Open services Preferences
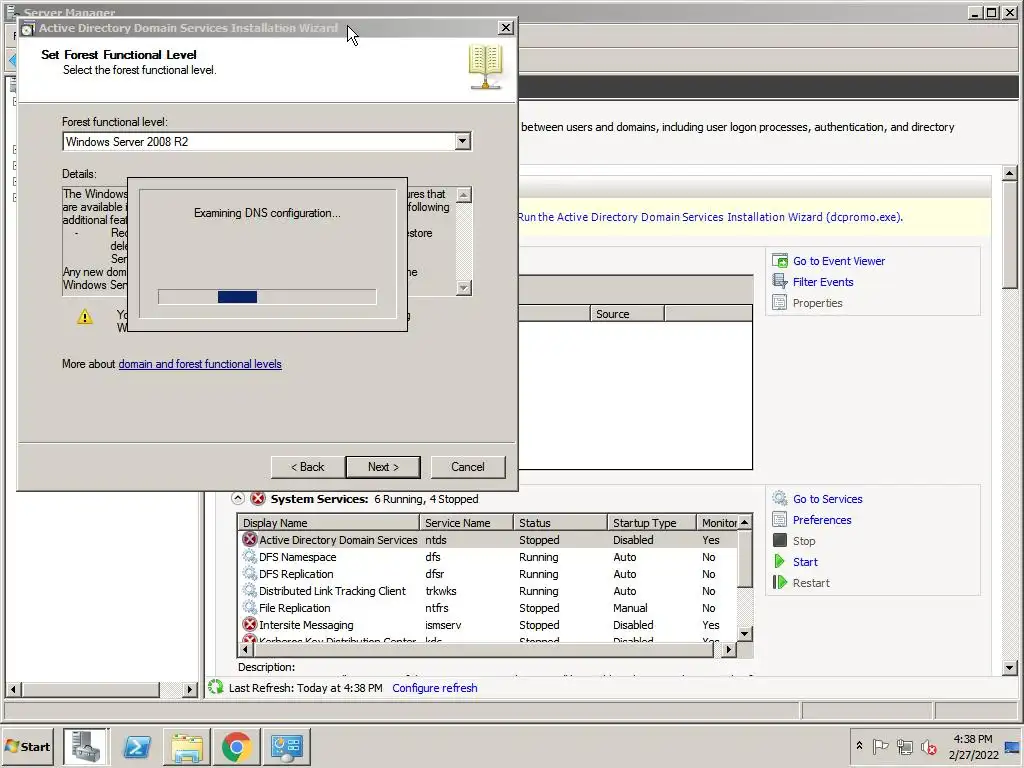Screen dimensions: 1024x768 tap(822, 520)
